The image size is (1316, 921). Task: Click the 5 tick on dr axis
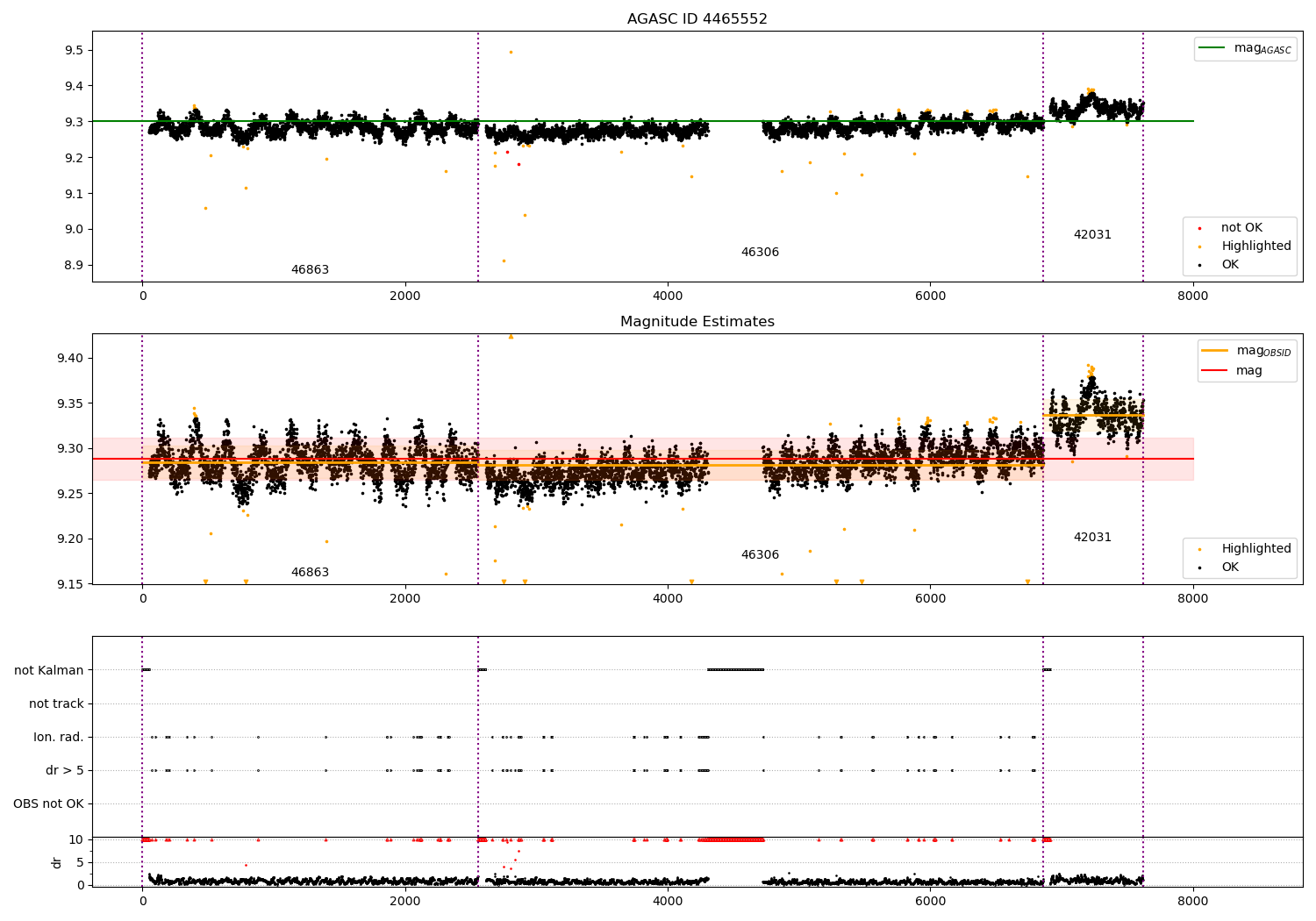[81, 862]
